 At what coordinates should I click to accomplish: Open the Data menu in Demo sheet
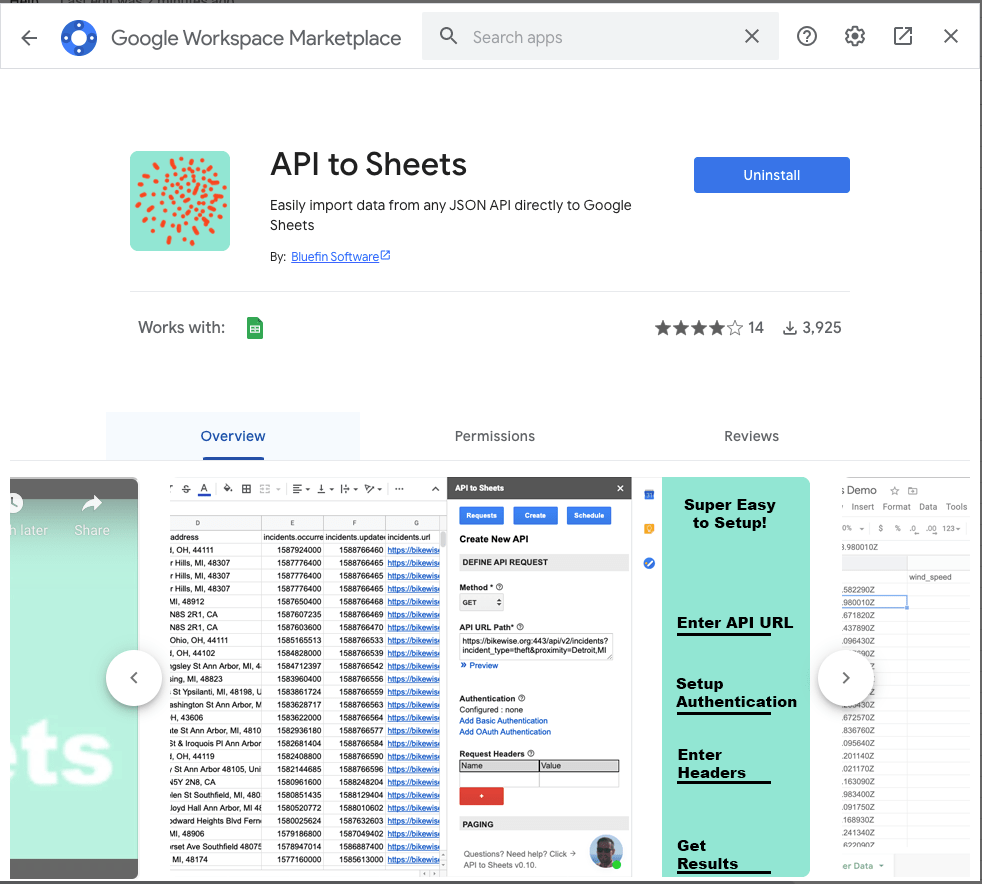pos(928,507)
